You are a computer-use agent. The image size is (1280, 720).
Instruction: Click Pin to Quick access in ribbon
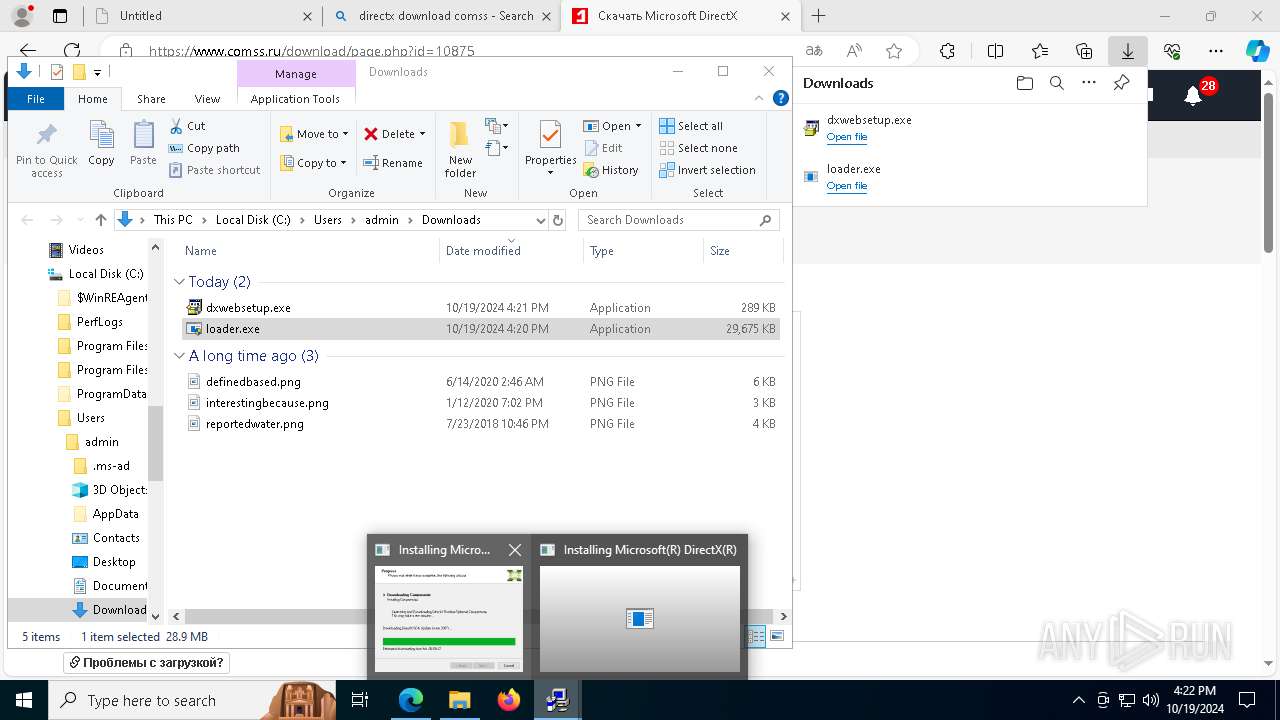point(46,150)
